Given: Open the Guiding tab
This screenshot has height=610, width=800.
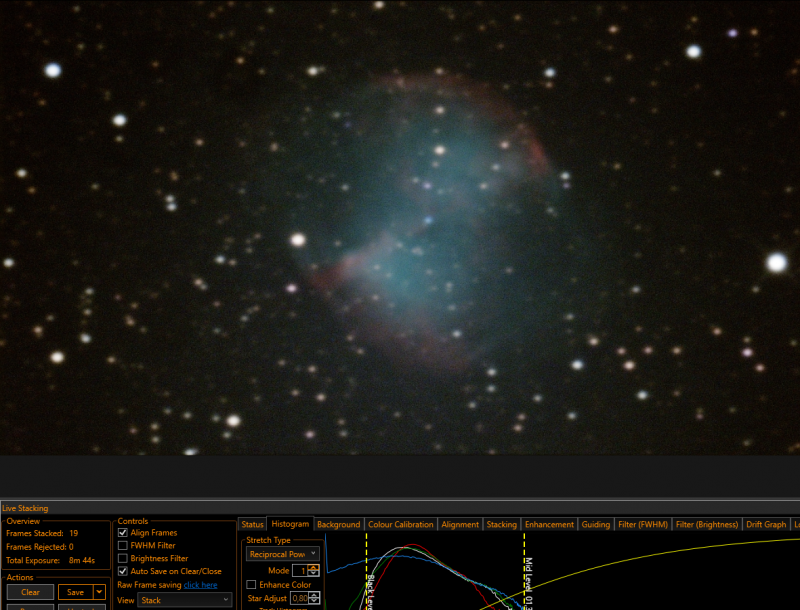Looking at the screenshot, I should (x=596, y=524).
